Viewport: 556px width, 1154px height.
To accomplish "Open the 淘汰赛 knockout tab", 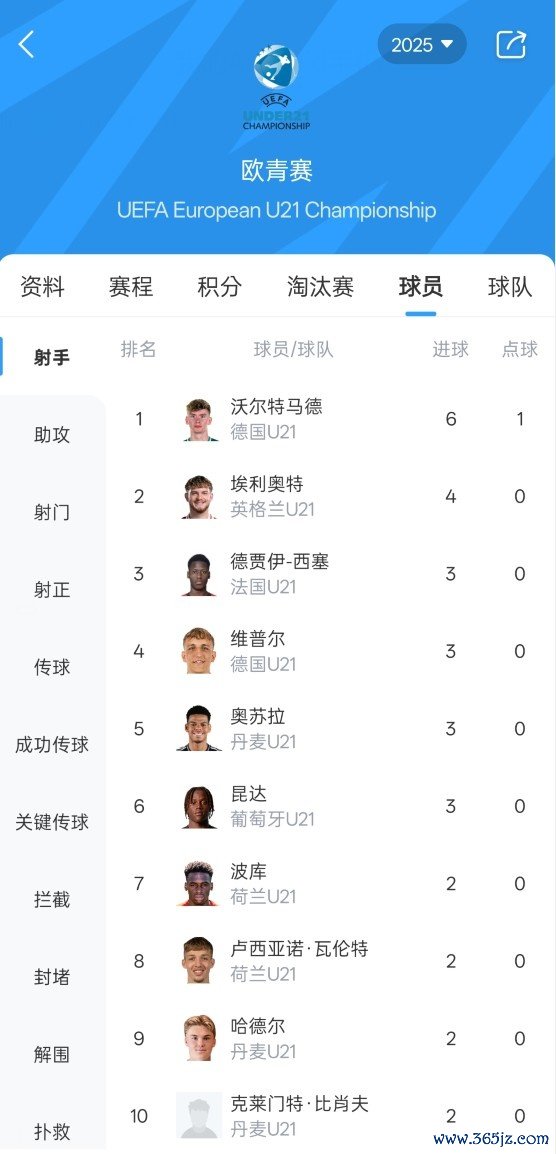I will click(x=320, y=286).
